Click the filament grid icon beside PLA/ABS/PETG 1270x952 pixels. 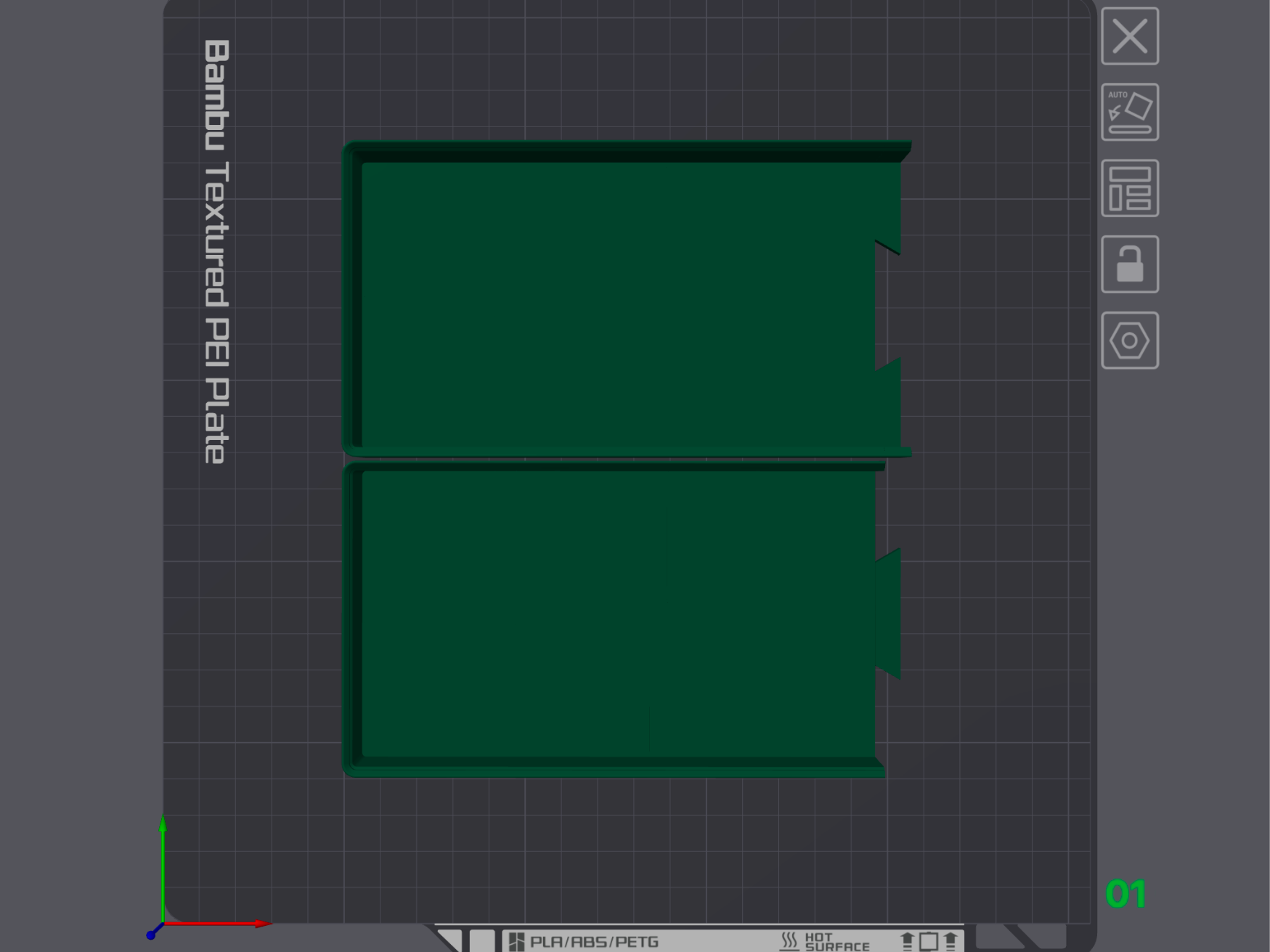516,942
